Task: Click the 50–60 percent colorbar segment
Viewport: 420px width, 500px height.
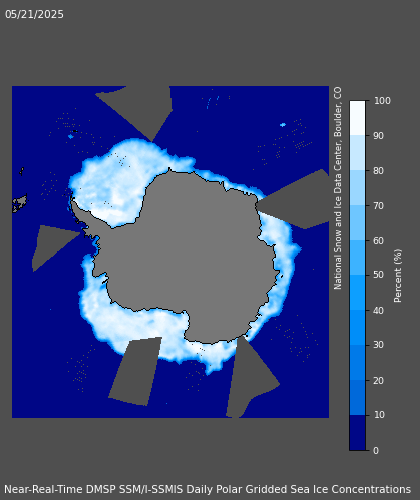Action: [x=357, y=258]
